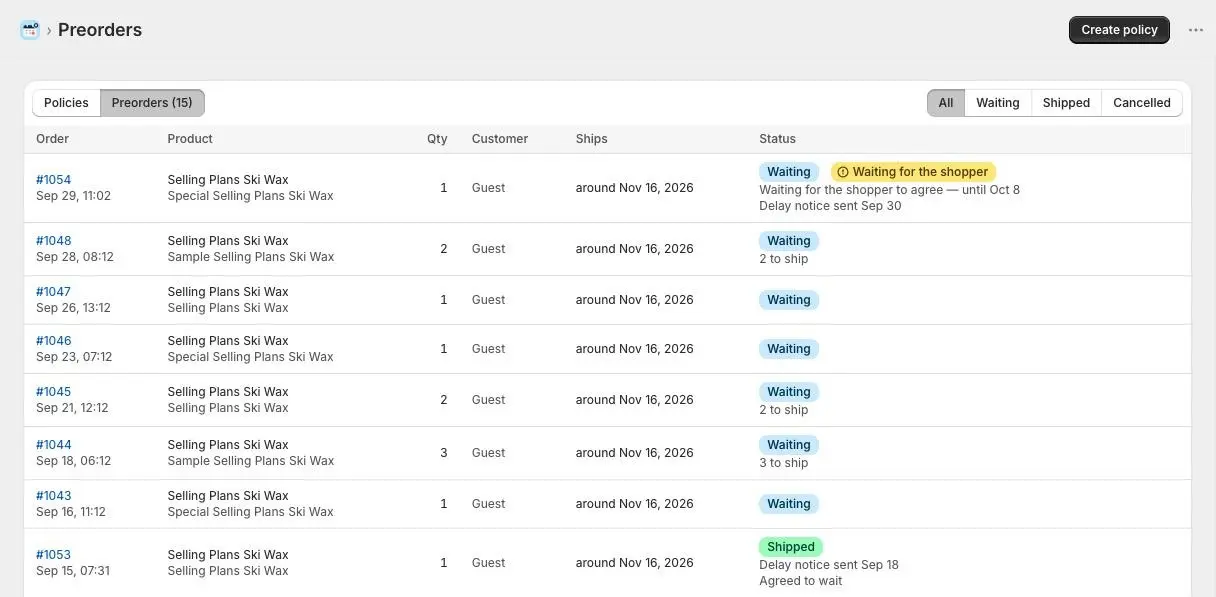Viewport: 1216px width, 597px height.
Task: Open order #1054
Action: pos(54,180)
